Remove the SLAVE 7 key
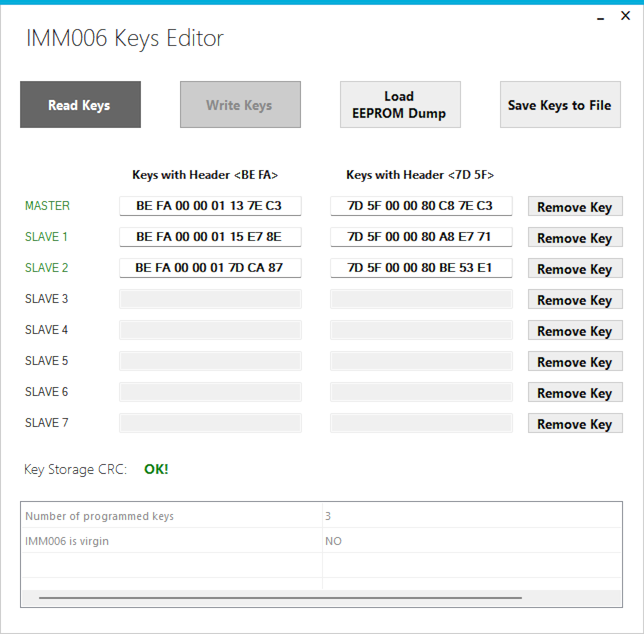The height and width of the screenshot is (634, 644). pos(575,423)
